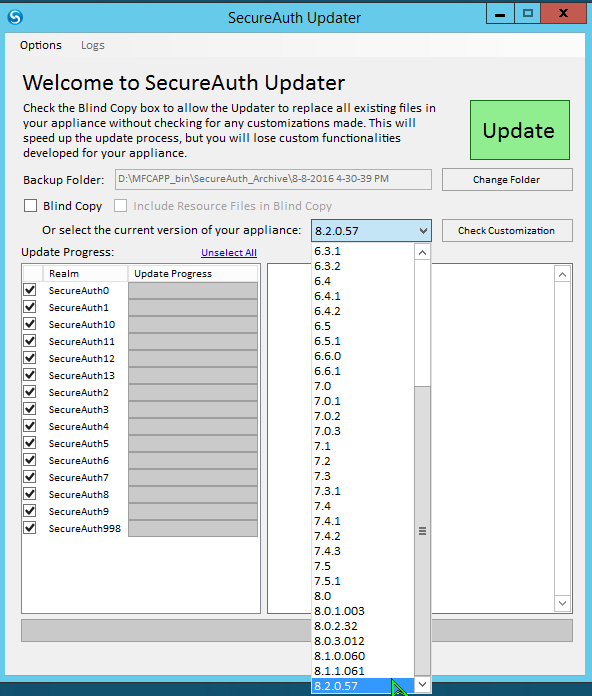Click the version list scrollbar thumb

click(x=422, y=531)
